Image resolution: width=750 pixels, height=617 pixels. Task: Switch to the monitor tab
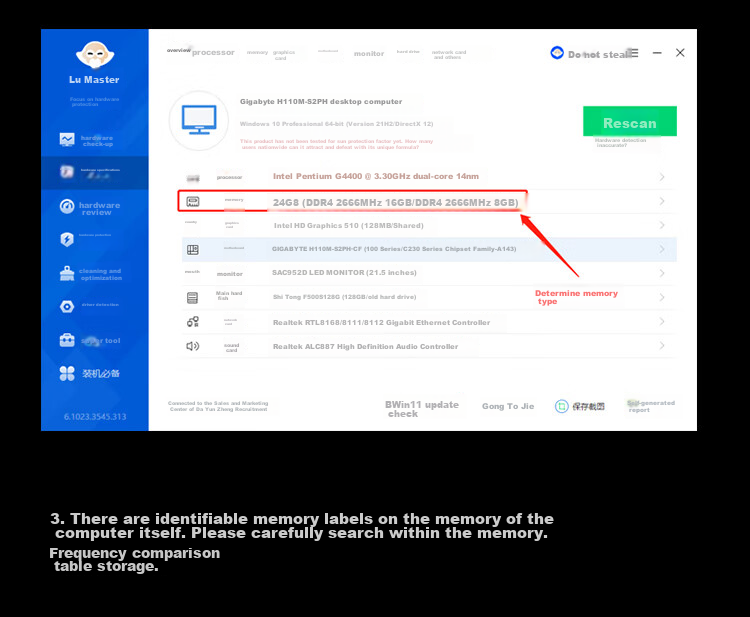369,54
